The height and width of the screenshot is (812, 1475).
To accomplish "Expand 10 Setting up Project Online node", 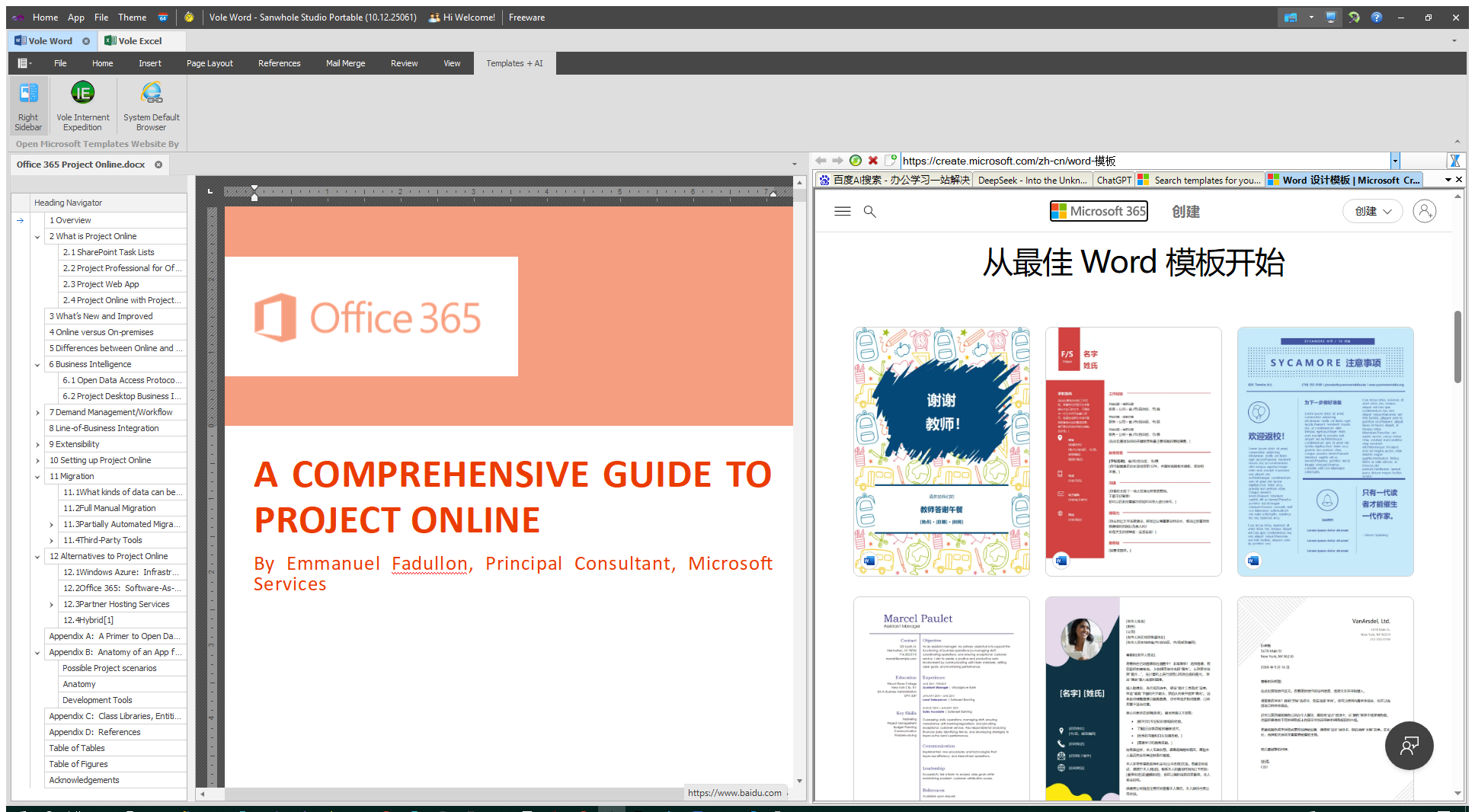I will 37,461.
